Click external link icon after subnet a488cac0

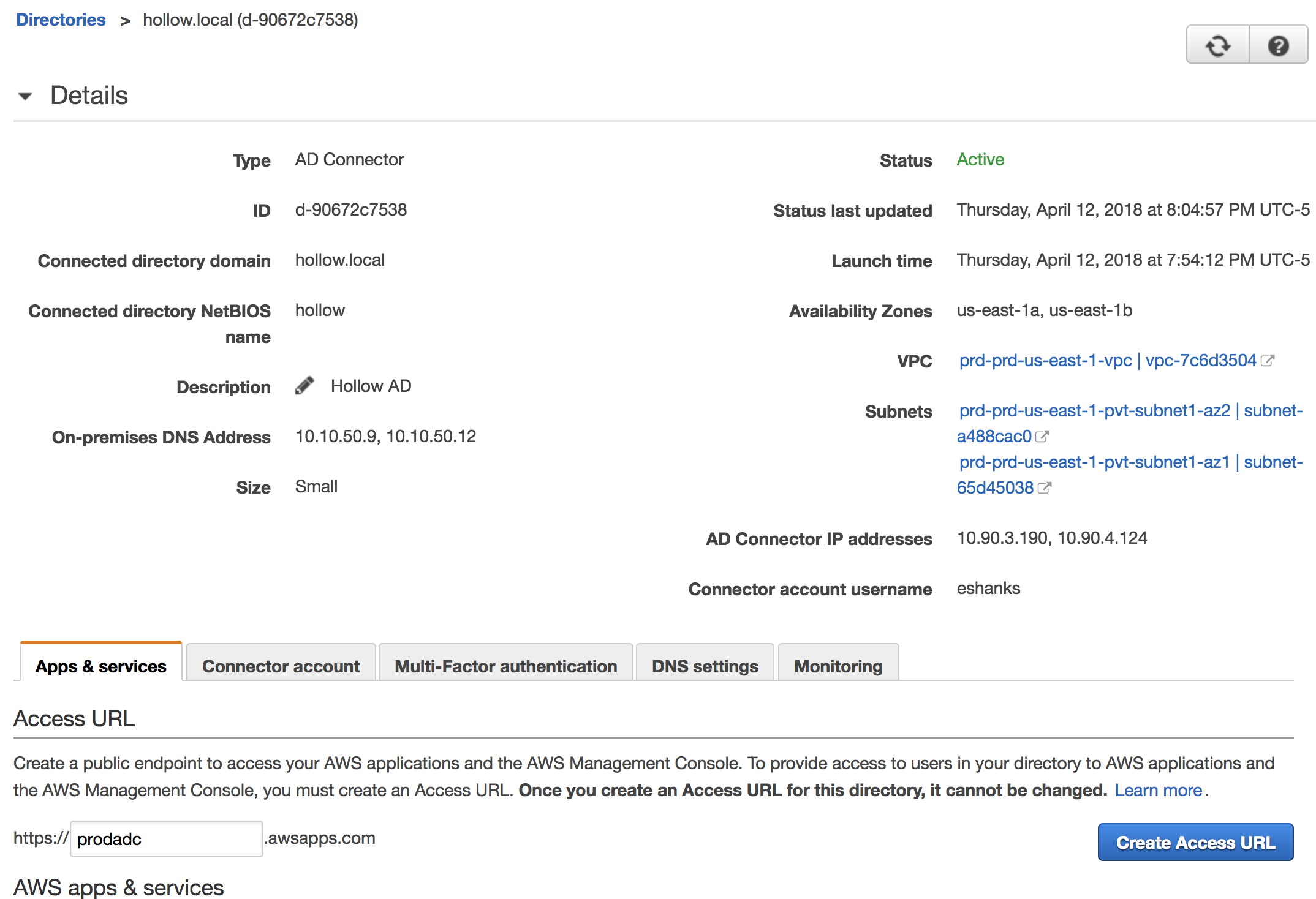click(x=1042, y=437)
